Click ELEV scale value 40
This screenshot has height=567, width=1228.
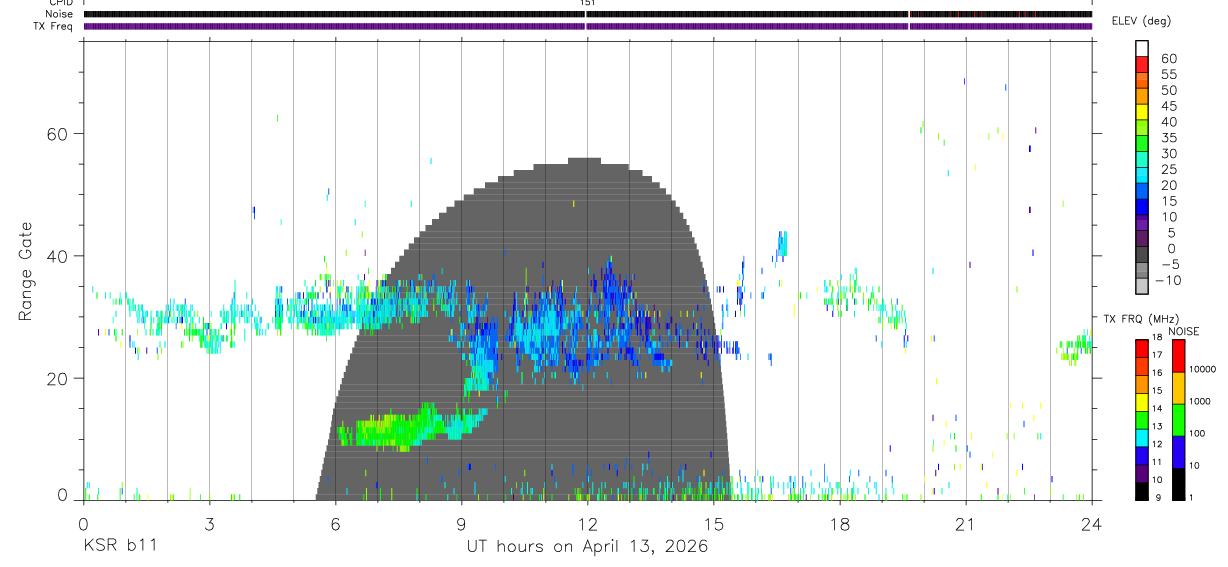(x=1167, y=122)
